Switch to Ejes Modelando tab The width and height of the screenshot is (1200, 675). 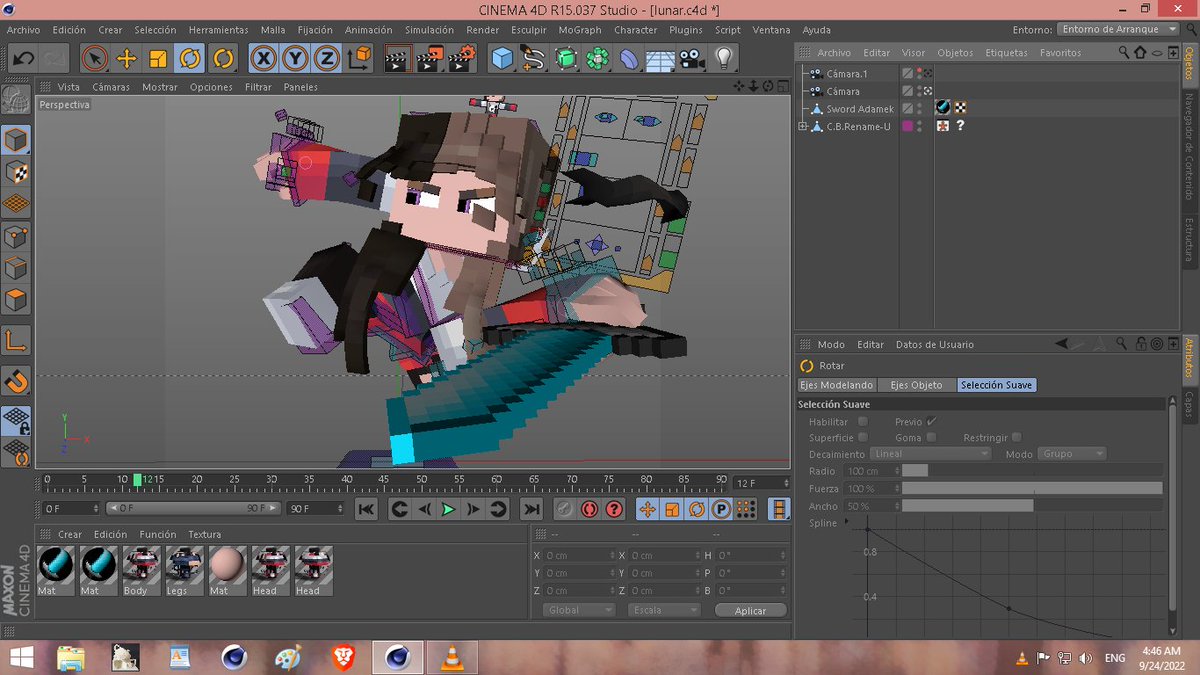837,385
